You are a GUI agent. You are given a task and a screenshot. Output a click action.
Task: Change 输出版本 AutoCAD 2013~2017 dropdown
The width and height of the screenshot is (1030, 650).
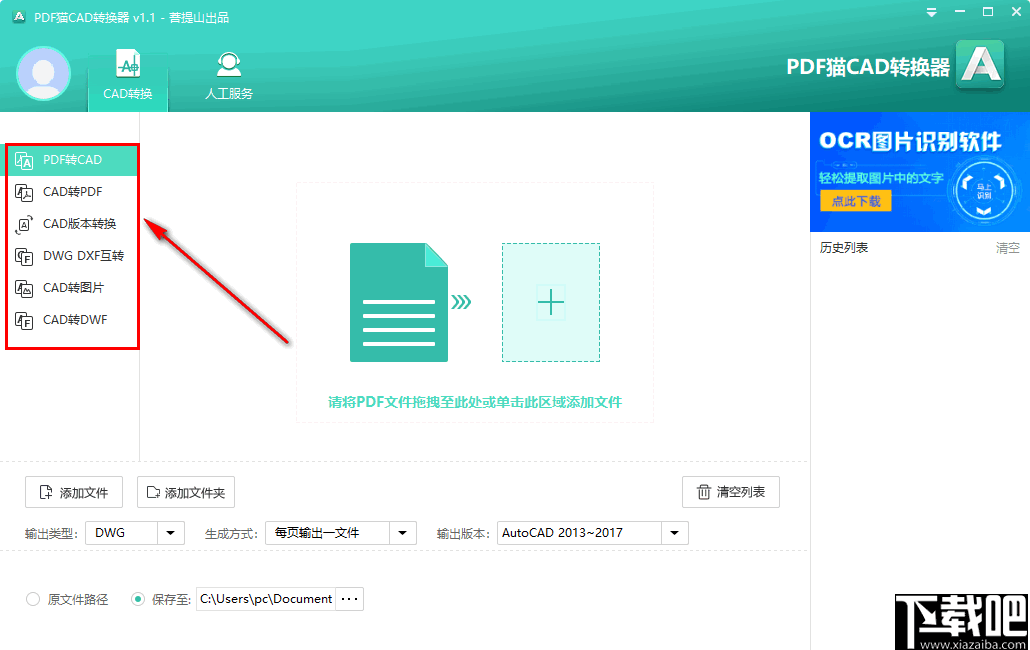coord(673,533)
